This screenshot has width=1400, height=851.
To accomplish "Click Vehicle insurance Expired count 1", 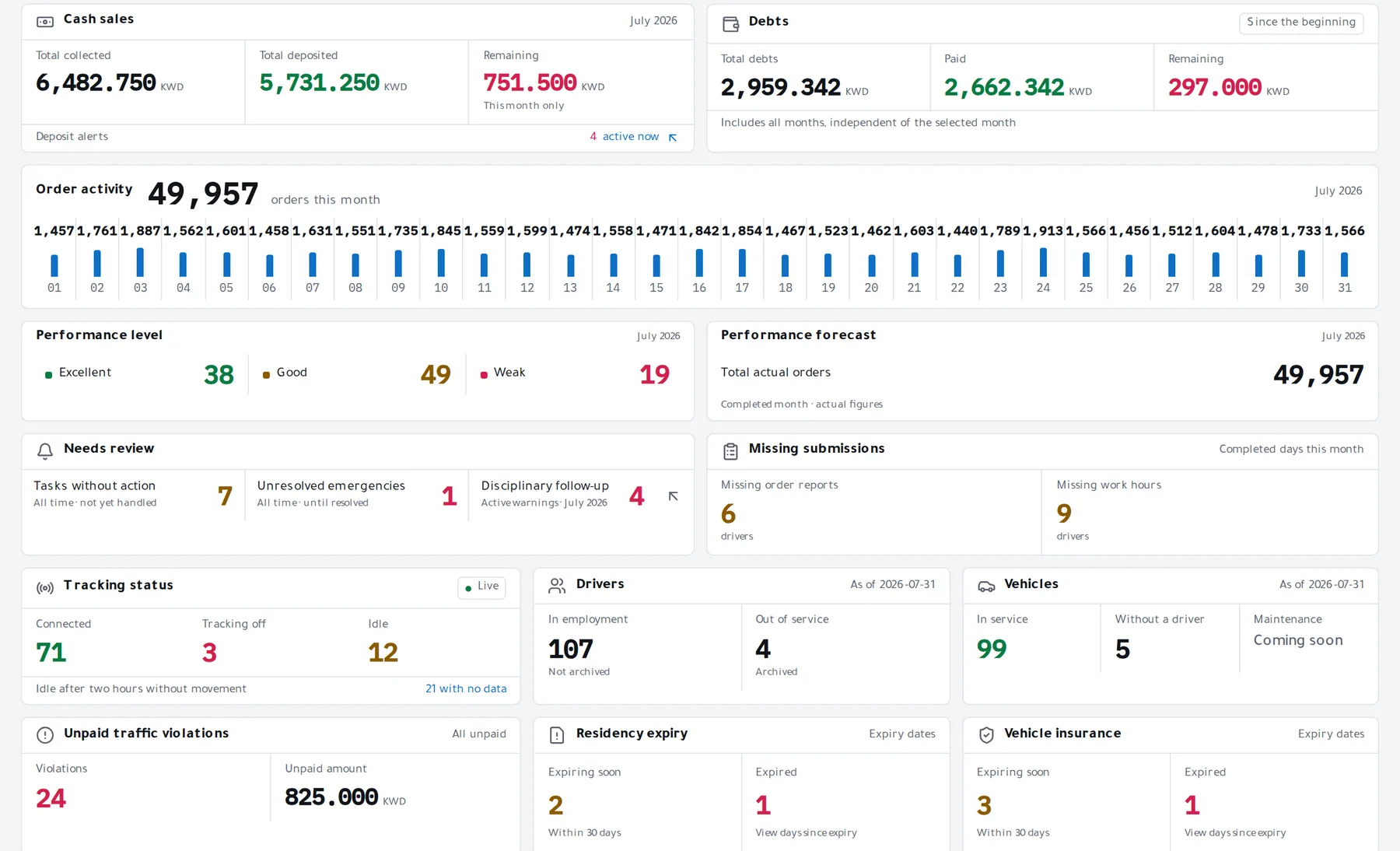I will coord(1192,806).
